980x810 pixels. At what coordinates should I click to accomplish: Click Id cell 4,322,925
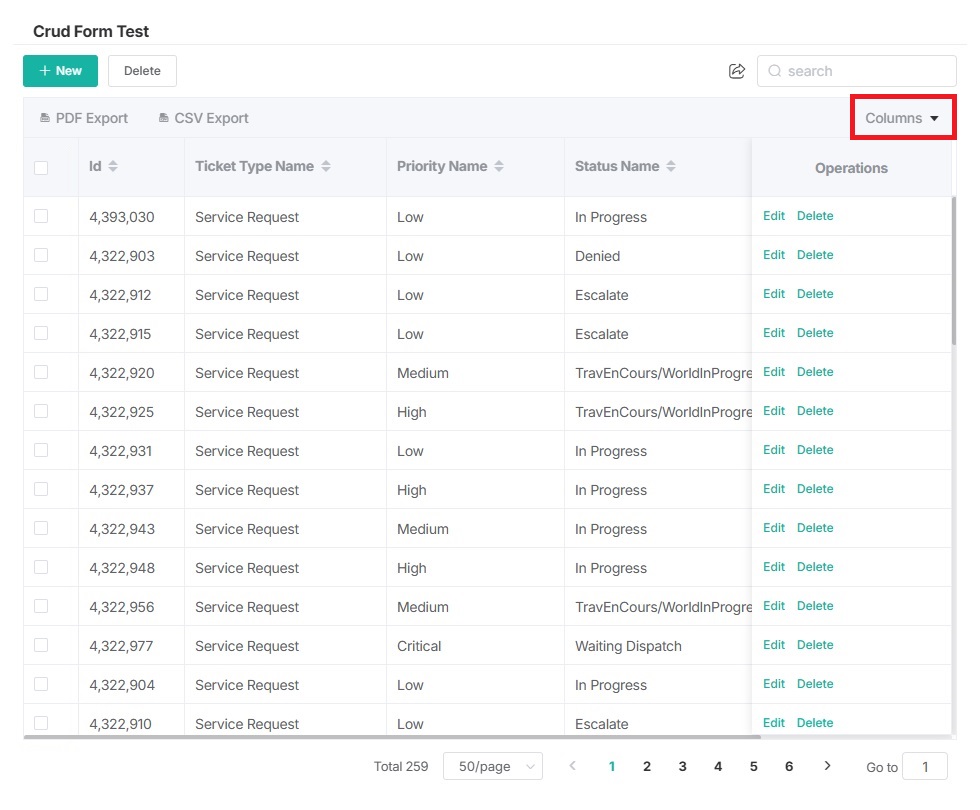tap(121, 412)
